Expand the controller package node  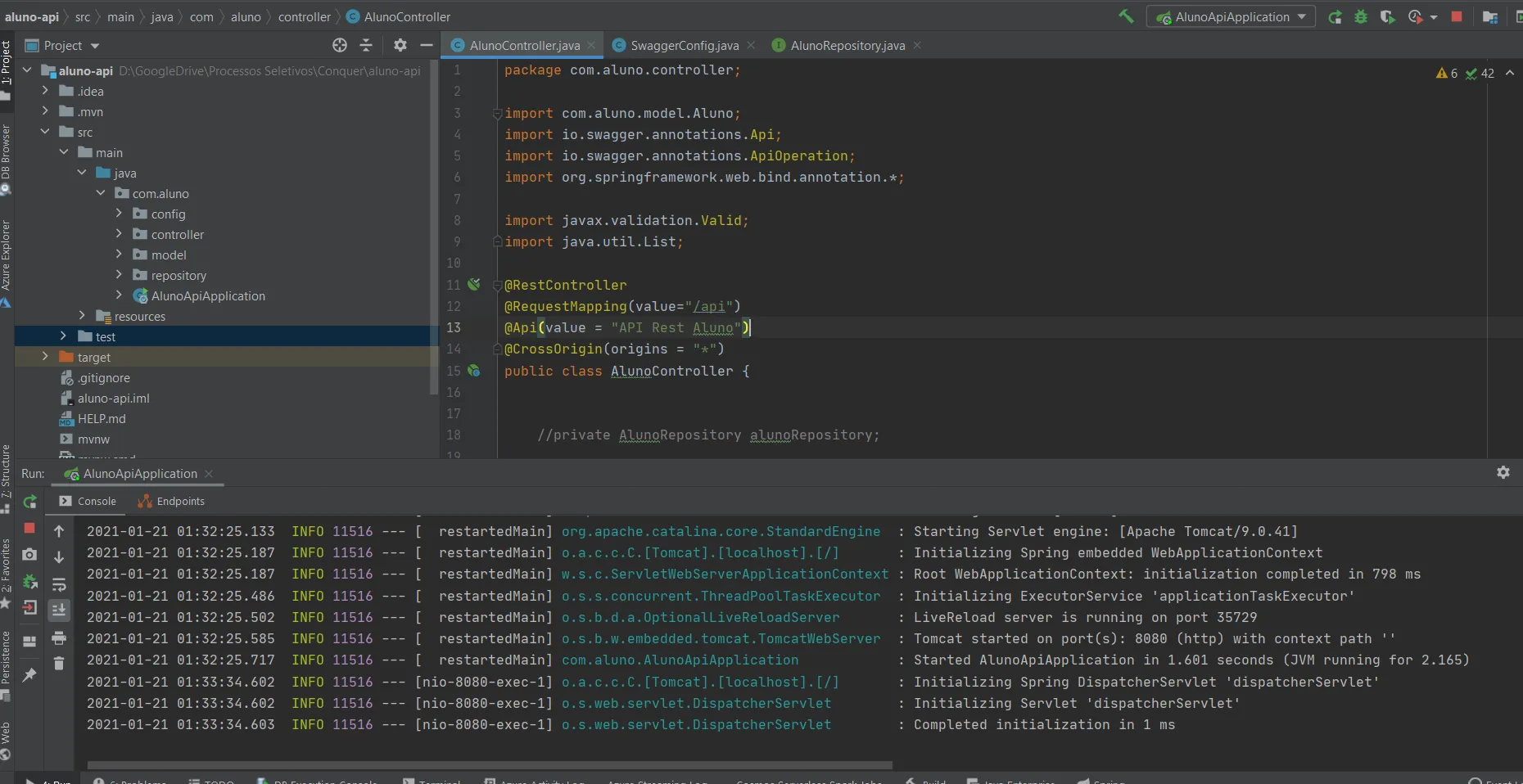[119, 234]
